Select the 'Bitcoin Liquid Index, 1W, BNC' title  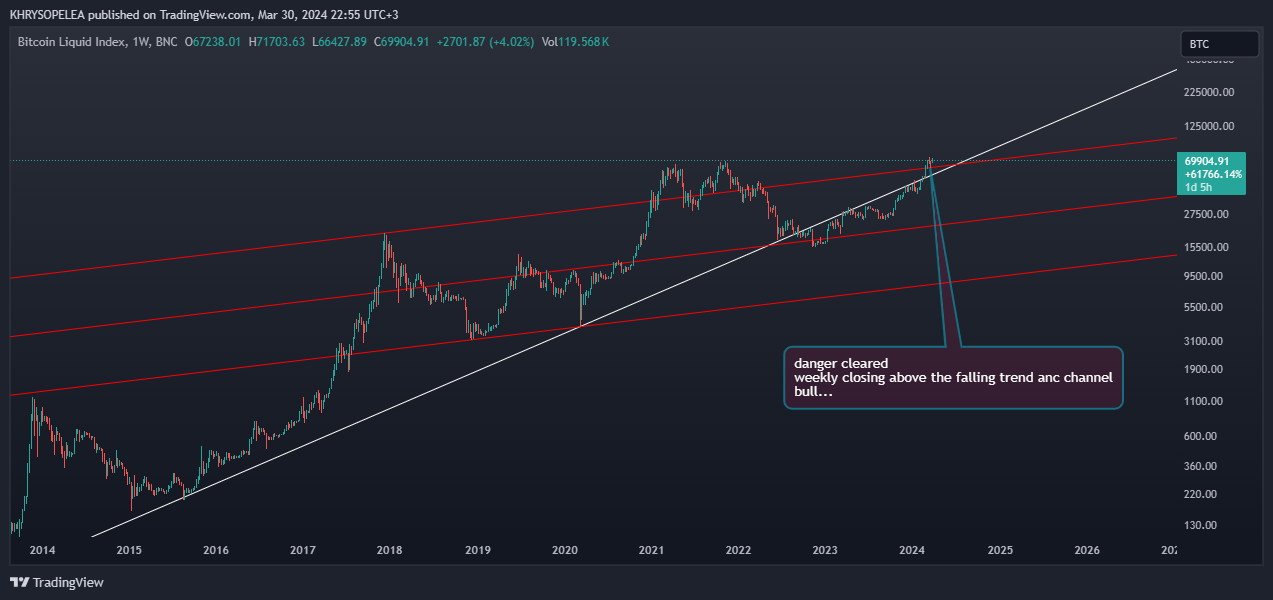[x=98, y=42]
